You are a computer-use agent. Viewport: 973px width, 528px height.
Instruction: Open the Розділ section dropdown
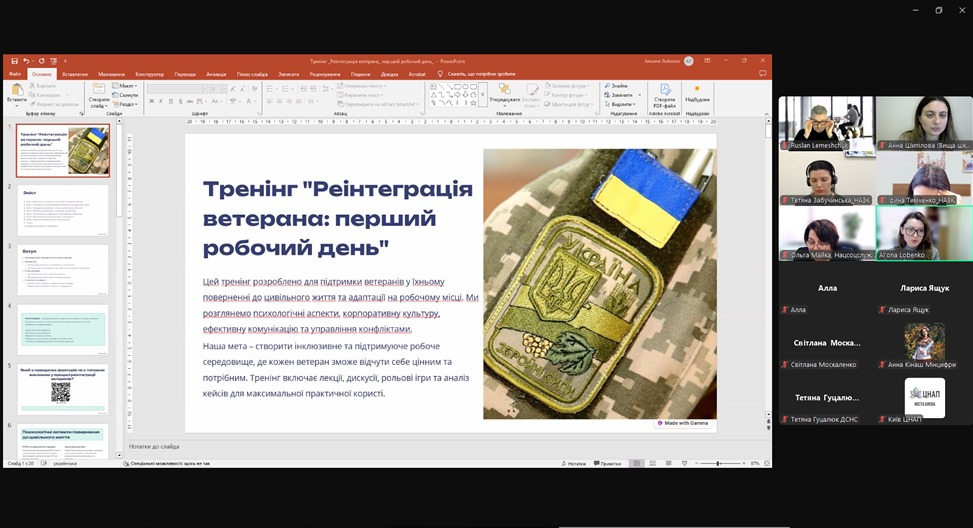[x=125, y=104]
